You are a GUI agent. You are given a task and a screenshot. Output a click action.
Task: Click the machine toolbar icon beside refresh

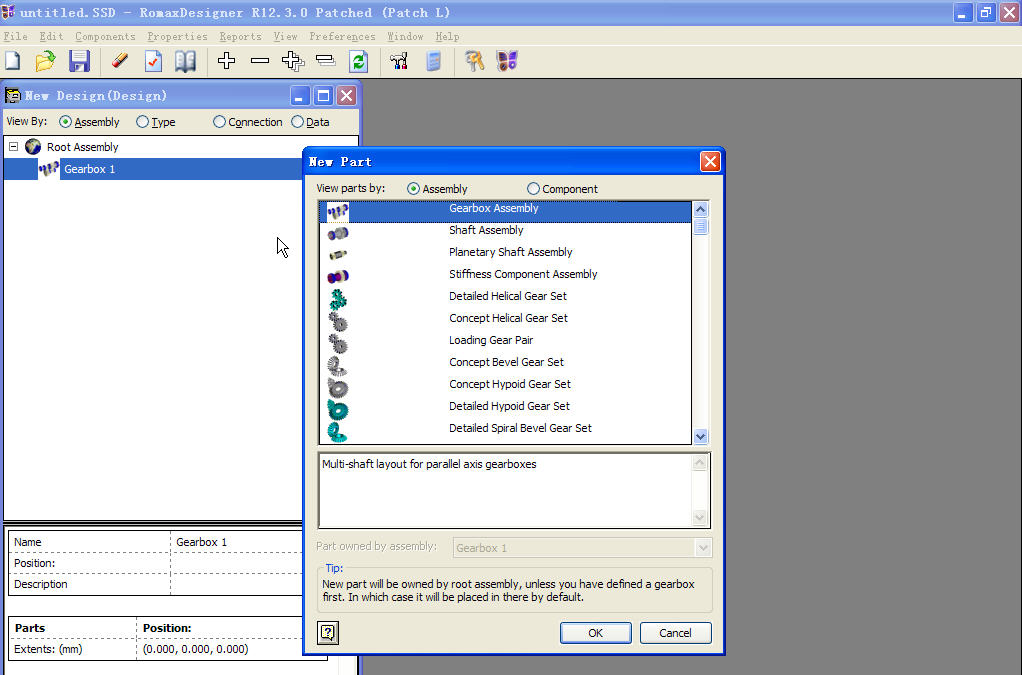pos(399,61)
